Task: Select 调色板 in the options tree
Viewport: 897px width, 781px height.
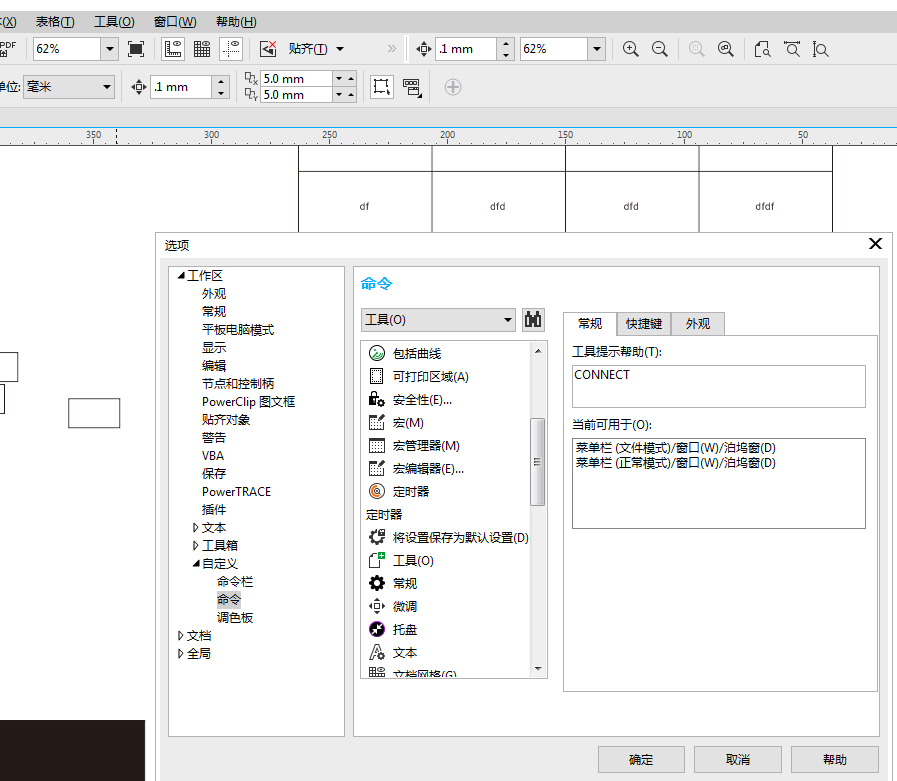Action: 235,618
